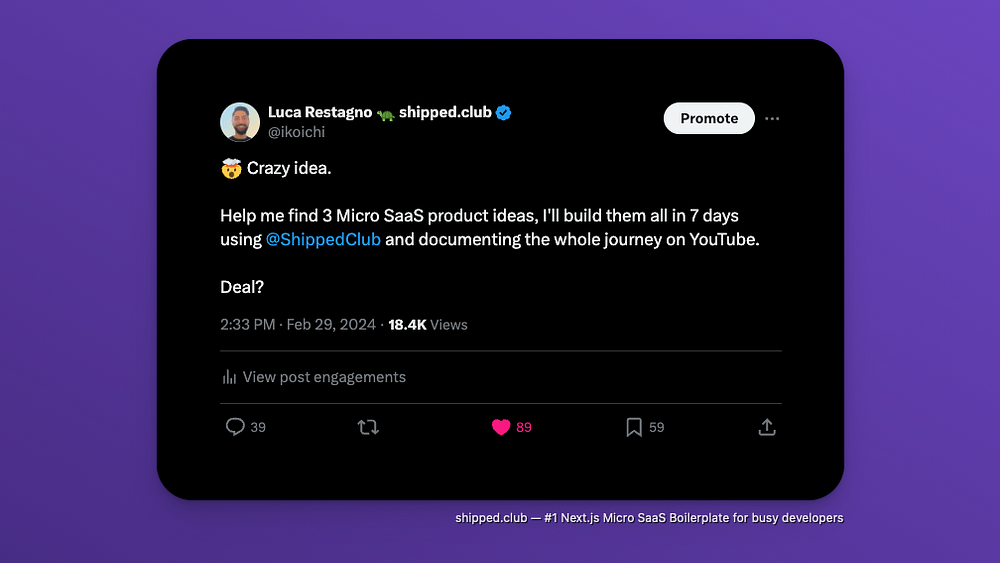The image size is (1000, 563).
Task: Click the 18.4K Views count
Action: pos(427,325)
